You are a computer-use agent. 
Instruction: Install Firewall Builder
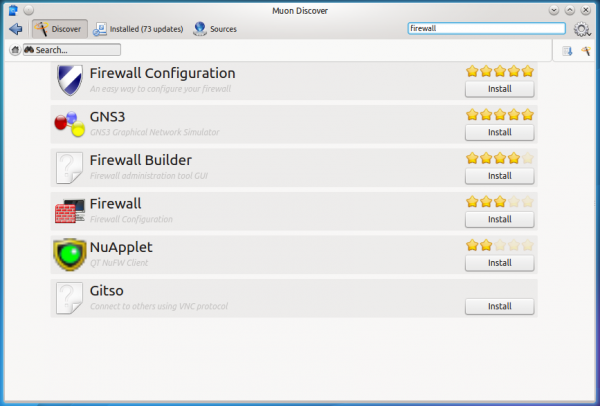pos(499,176)
